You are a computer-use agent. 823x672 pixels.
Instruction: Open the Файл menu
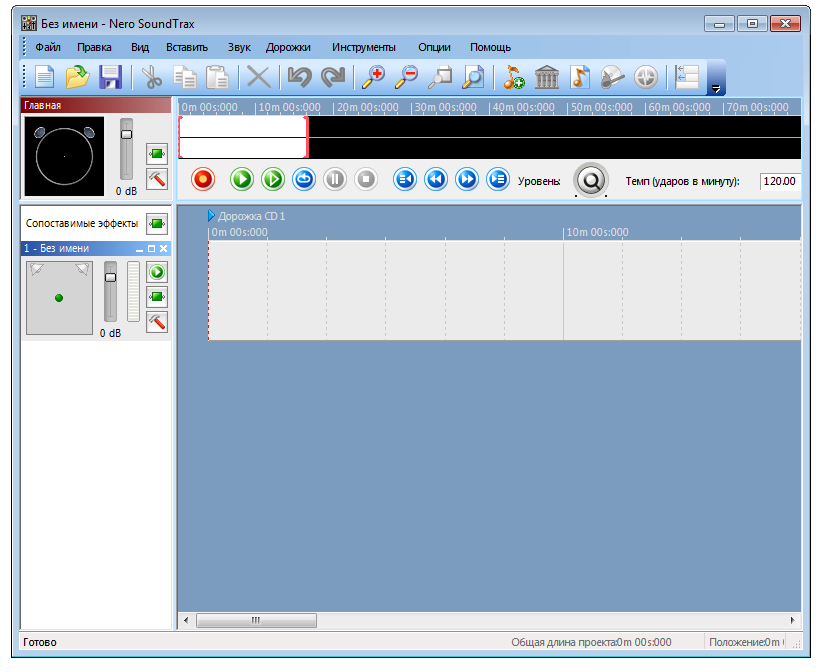[x=48, y=47]
